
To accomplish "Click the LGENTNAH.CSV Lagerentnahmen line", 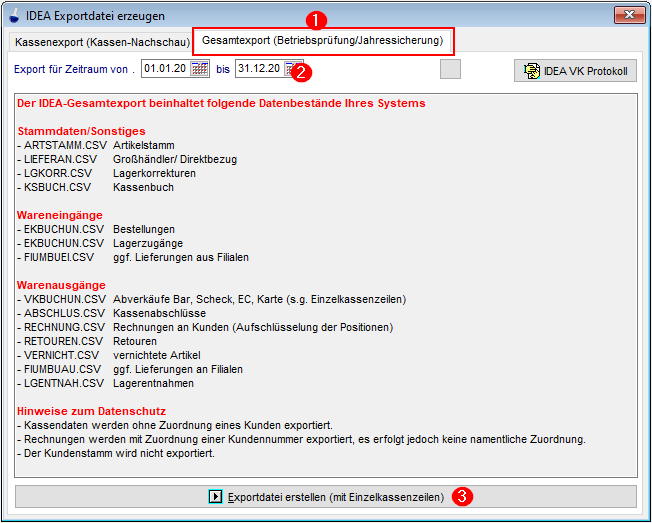I will (x=106, y=383).
